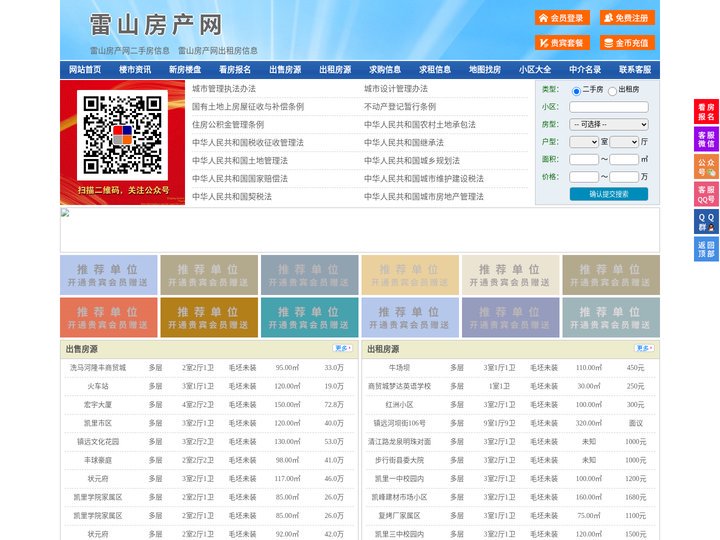Viewport: 720px width, 540px height.
Task: Open the 城市设计管理办法 link
Action: (x=396, y=89)
